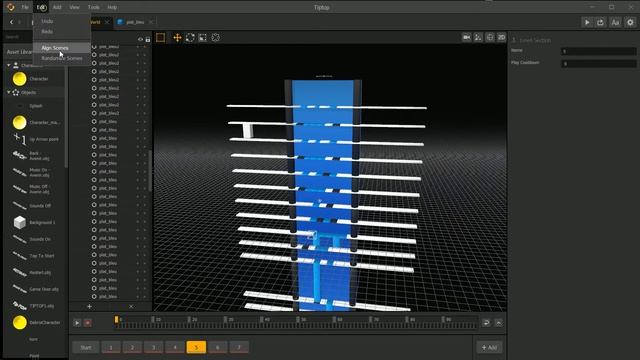Close the plat_bleu tab

pyautogui.click(x=151, y=22)
